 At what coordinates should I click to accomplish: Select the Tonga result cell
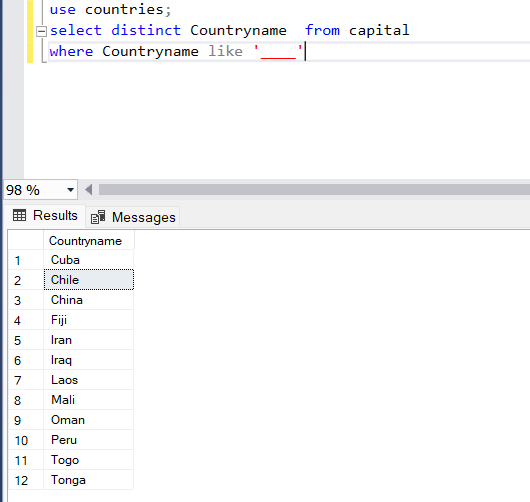coord(89,480)
